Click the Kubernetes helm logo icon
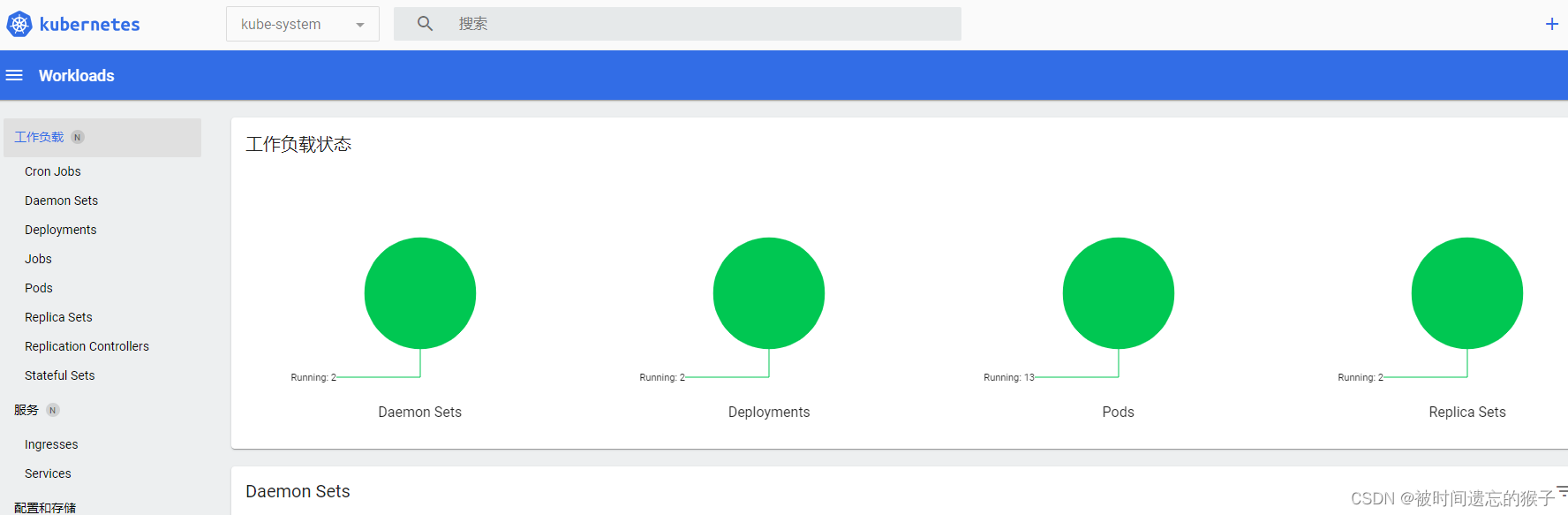Screen dimensions: 1568x515 (19, 25)
